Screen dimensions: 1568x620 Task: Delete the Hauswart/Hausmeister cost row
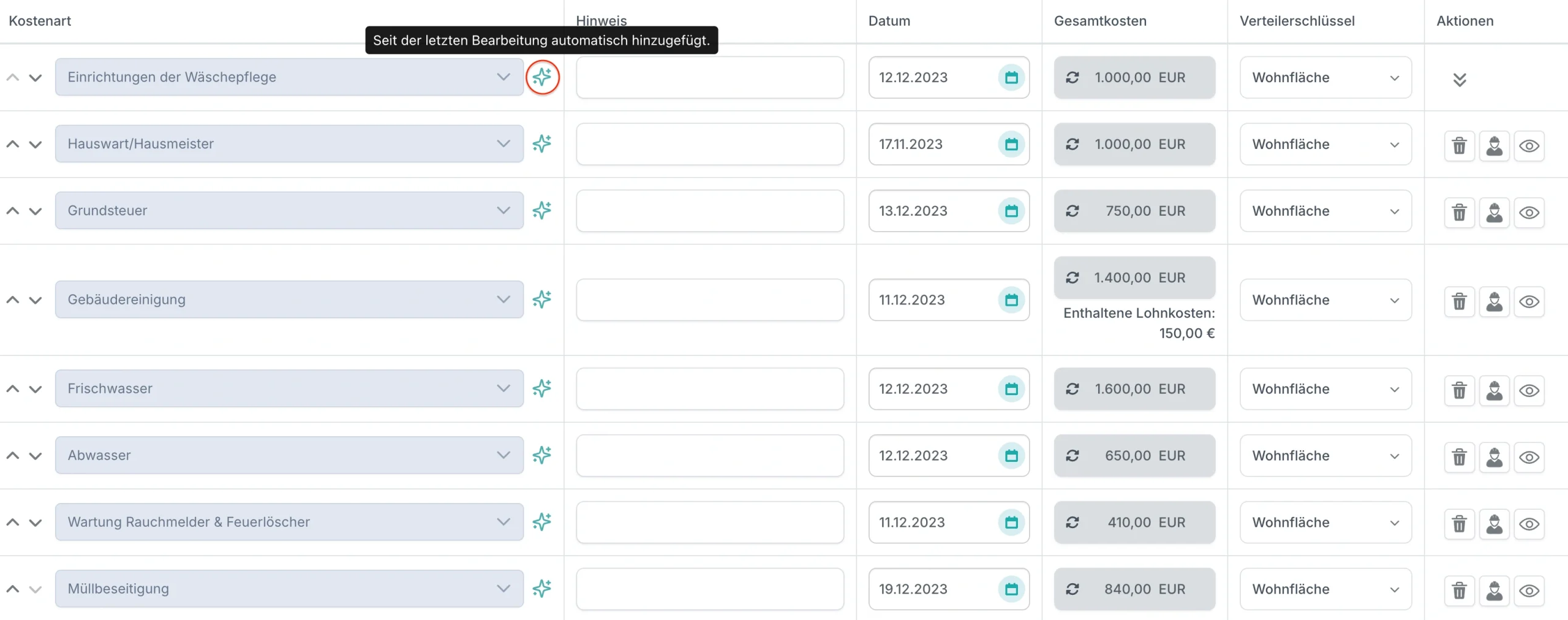[1460, 146]
